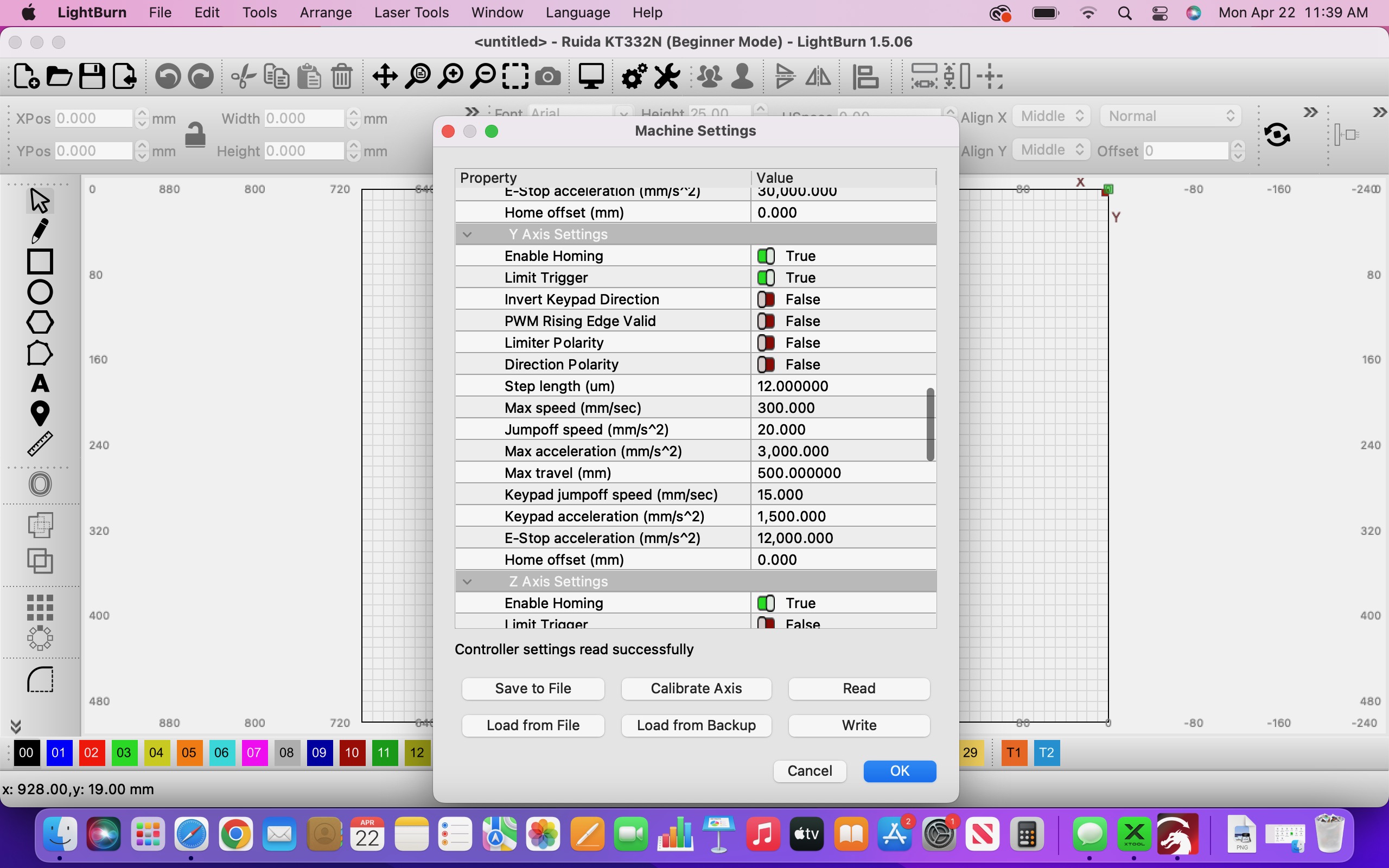Click Load from Backup button

click(x=696, y=726)
